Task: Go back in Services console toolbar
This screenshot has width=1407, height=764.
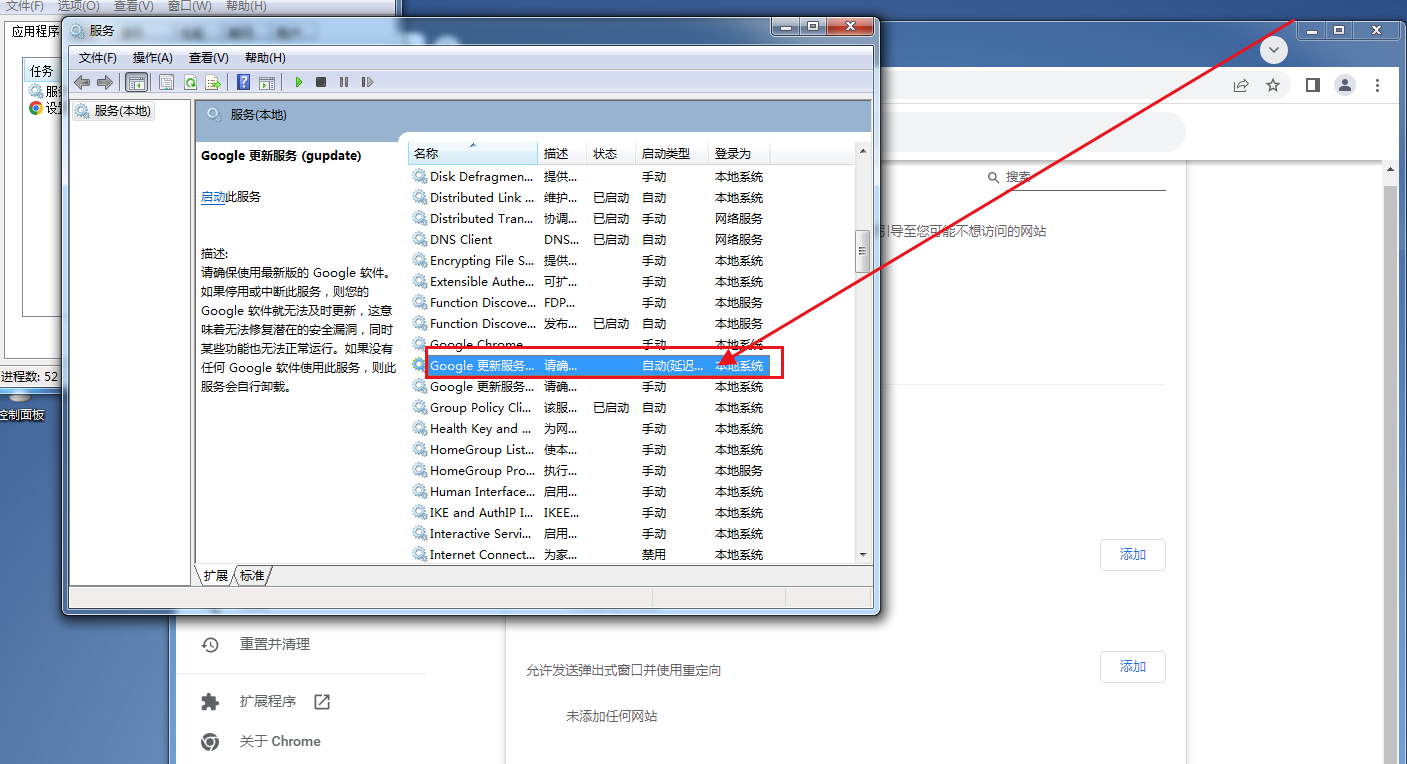Action: click(82, 82)
